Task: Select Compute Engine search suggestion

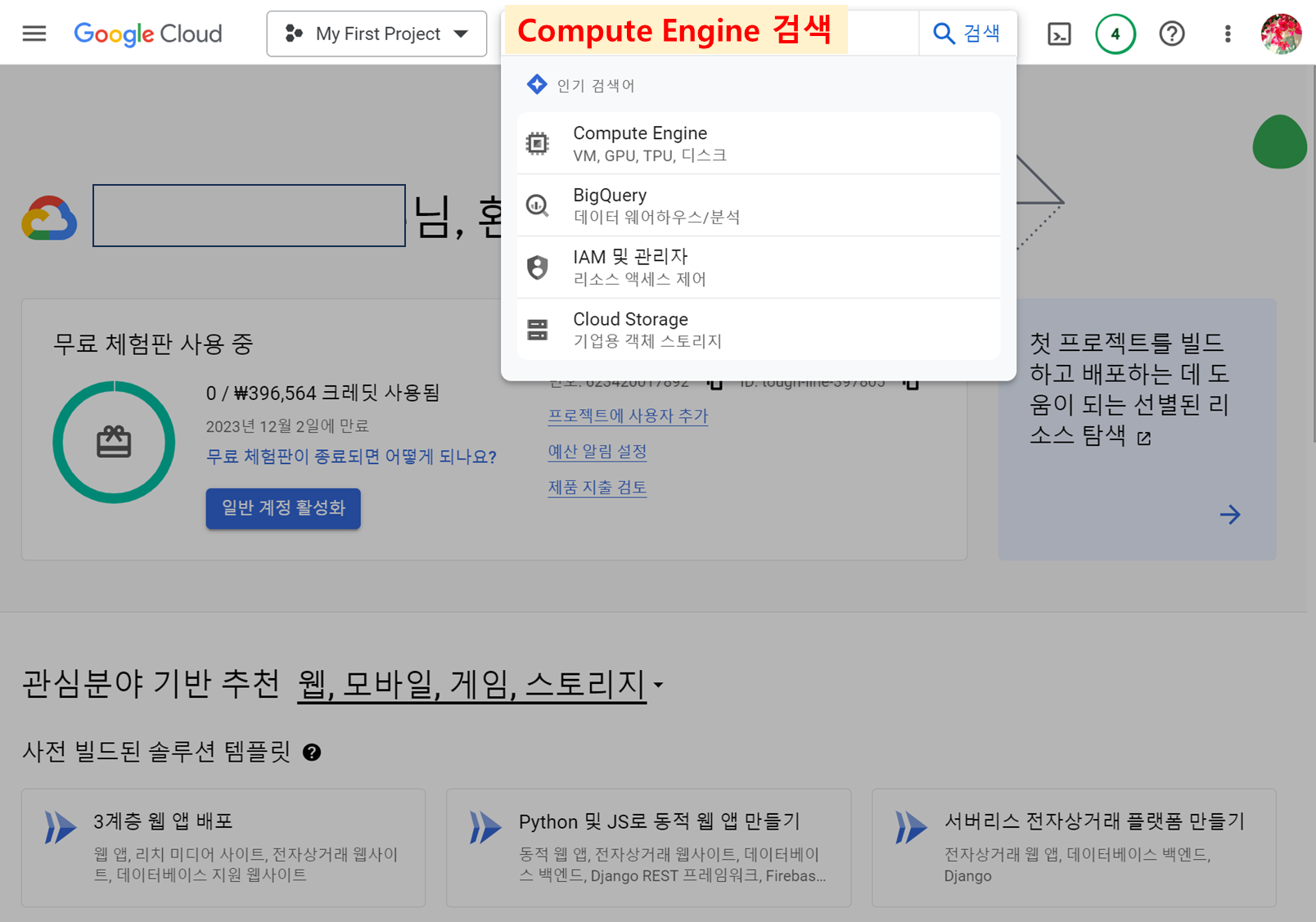Action: pyautogui.click(x=759, y=143)
